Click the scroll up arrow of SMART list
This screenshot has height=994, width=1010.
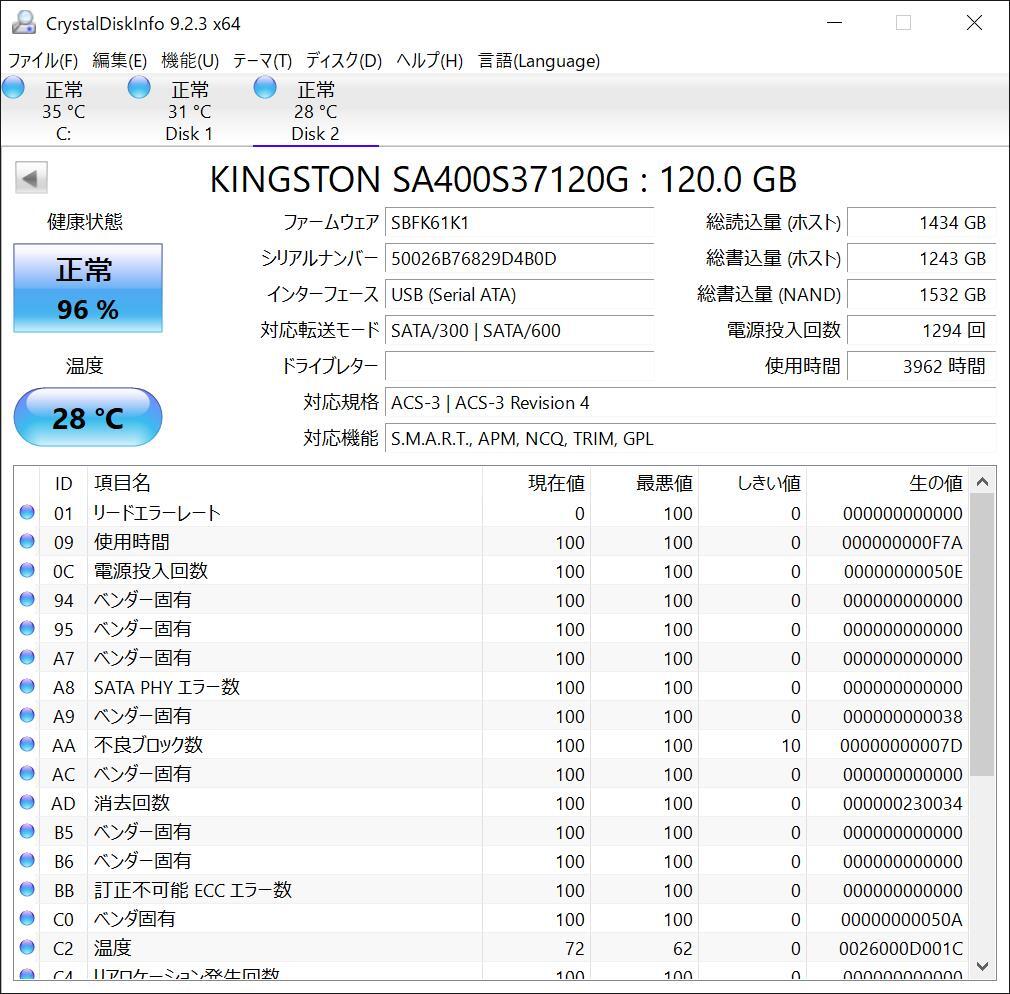(x=982, y=482)
